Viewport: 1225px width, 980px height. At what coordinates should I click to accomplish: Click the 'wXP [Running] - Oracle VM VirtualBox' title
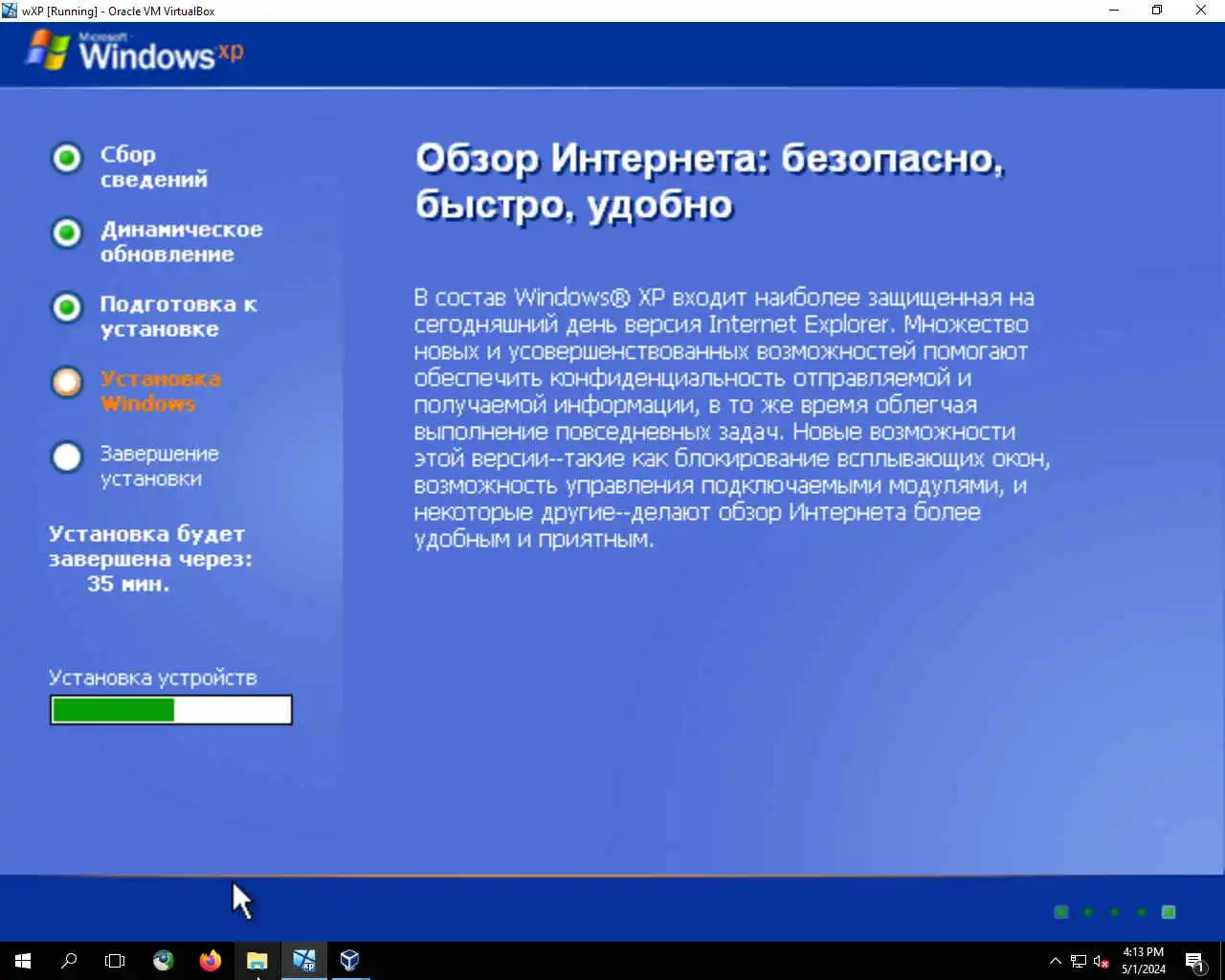(119, 11)
